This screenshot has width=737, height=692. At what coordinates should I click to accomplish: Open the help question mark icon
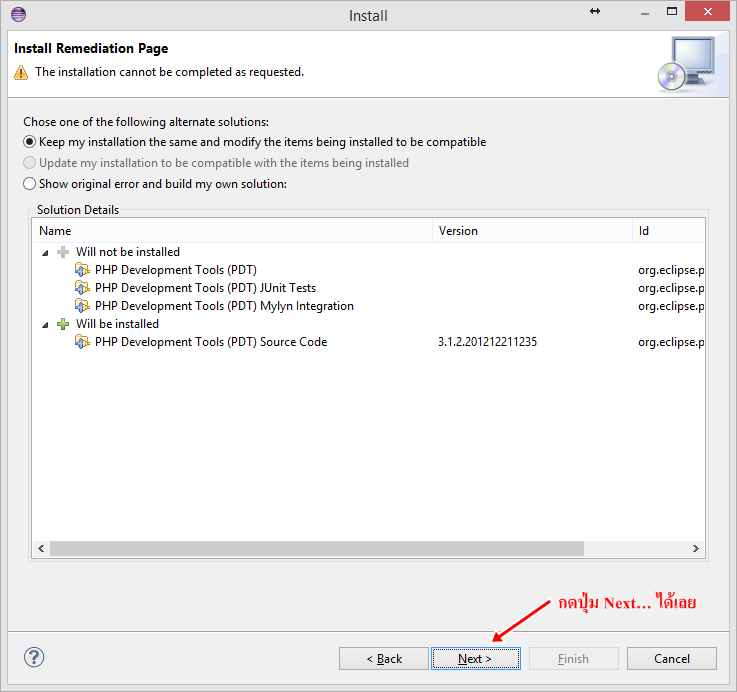(34, 657)
